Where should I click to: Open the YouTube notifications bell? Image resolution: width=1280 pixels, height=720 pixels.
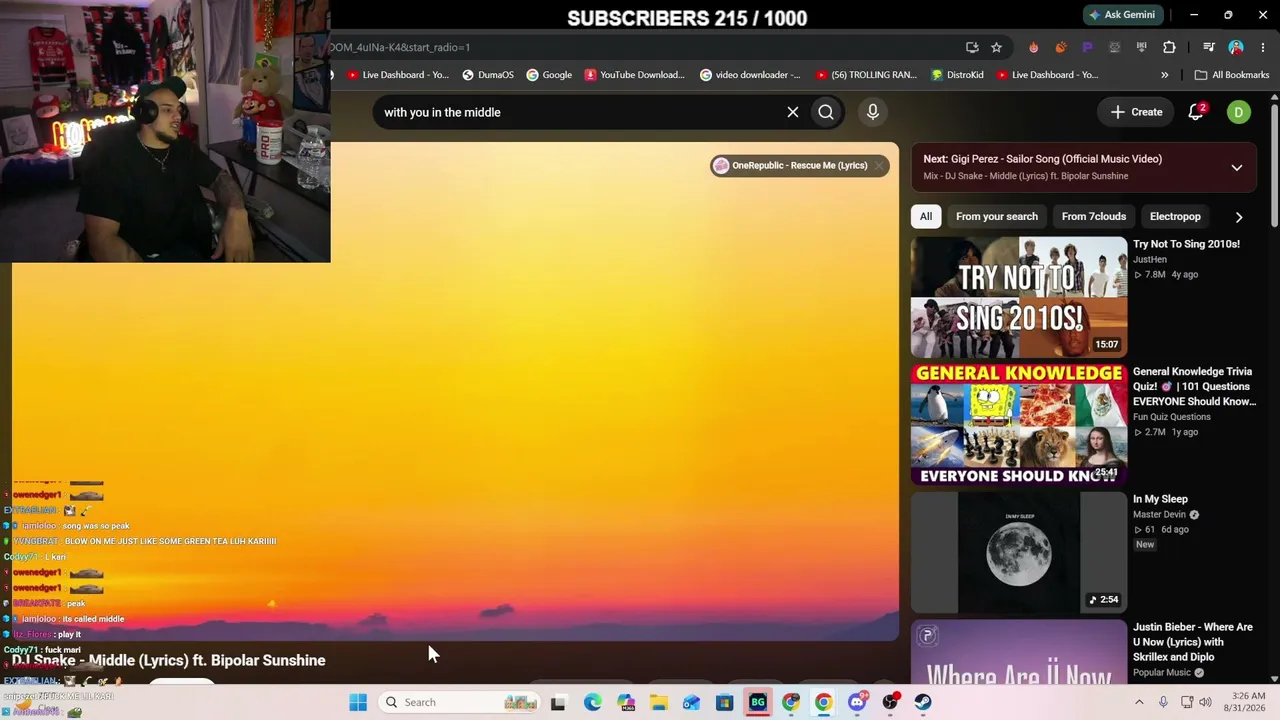point(1196,112)
